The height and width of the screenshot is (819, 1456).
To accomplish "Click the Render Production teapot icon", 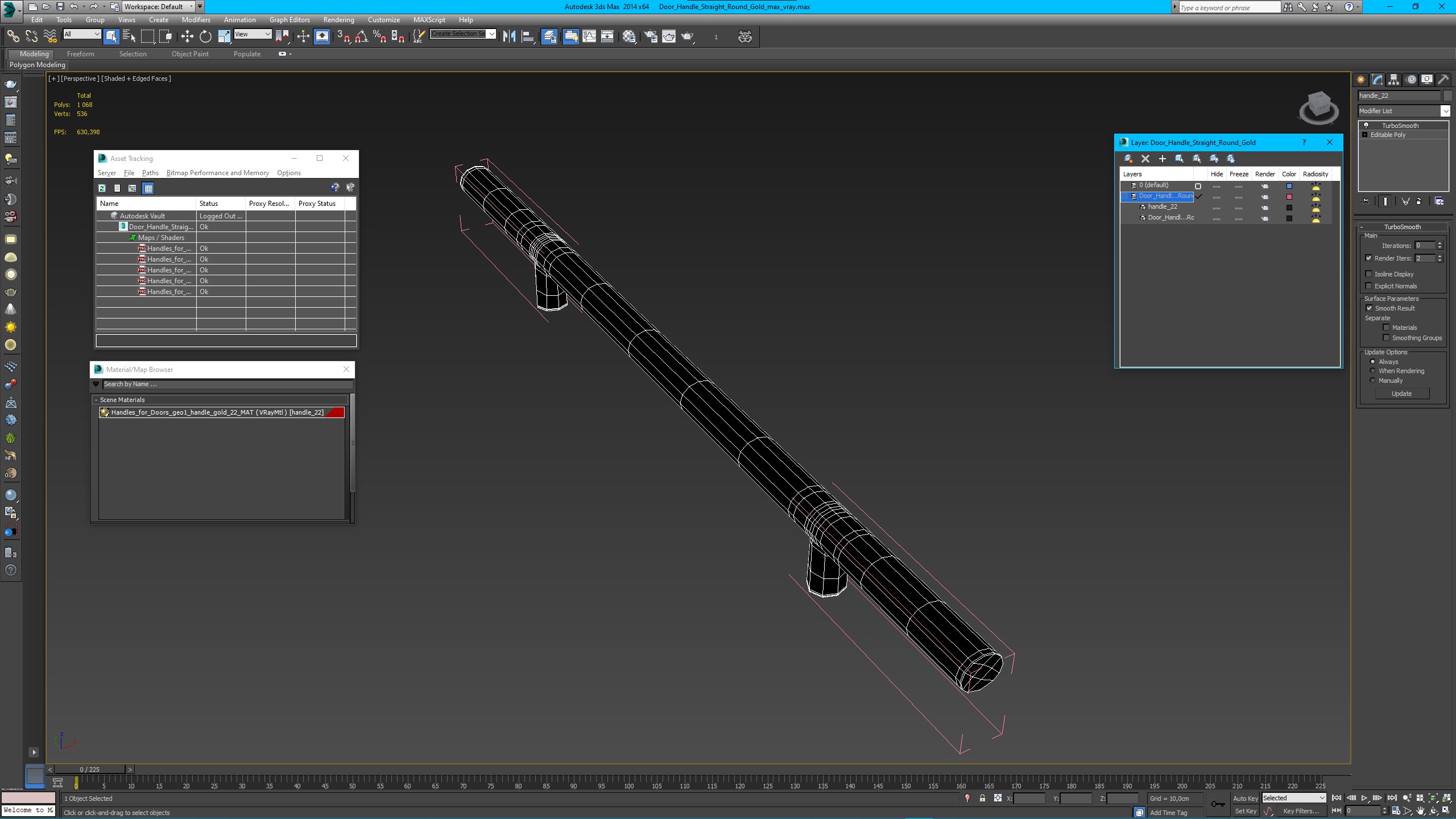I will 688,36.
